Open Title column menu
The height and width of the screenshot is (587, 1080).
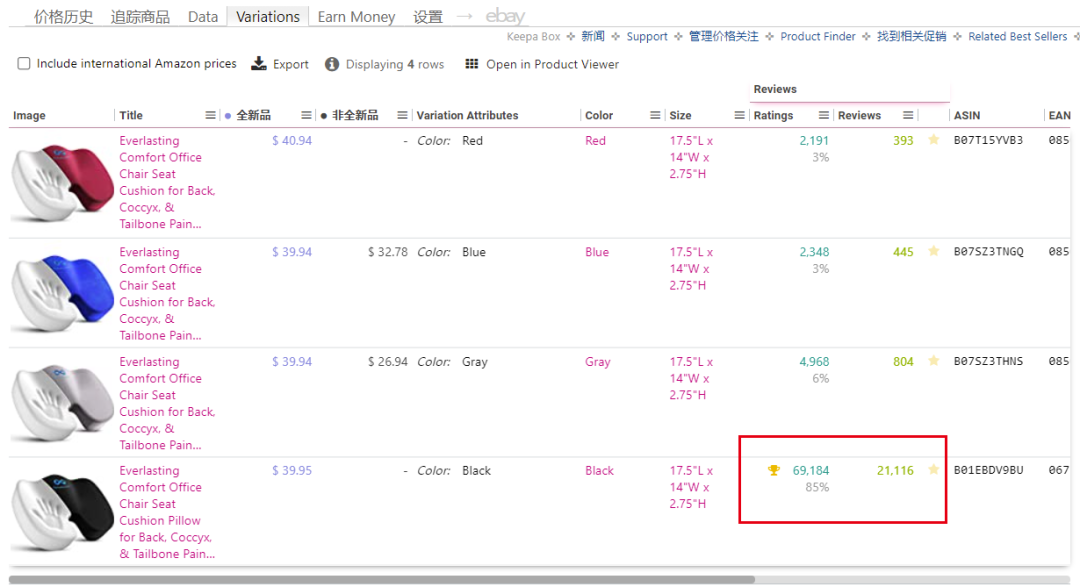pos(210,115)
